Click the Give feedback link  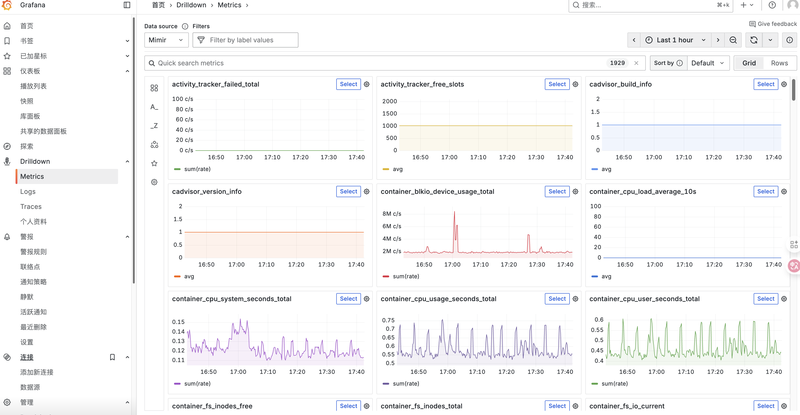(x=773, y=24)
